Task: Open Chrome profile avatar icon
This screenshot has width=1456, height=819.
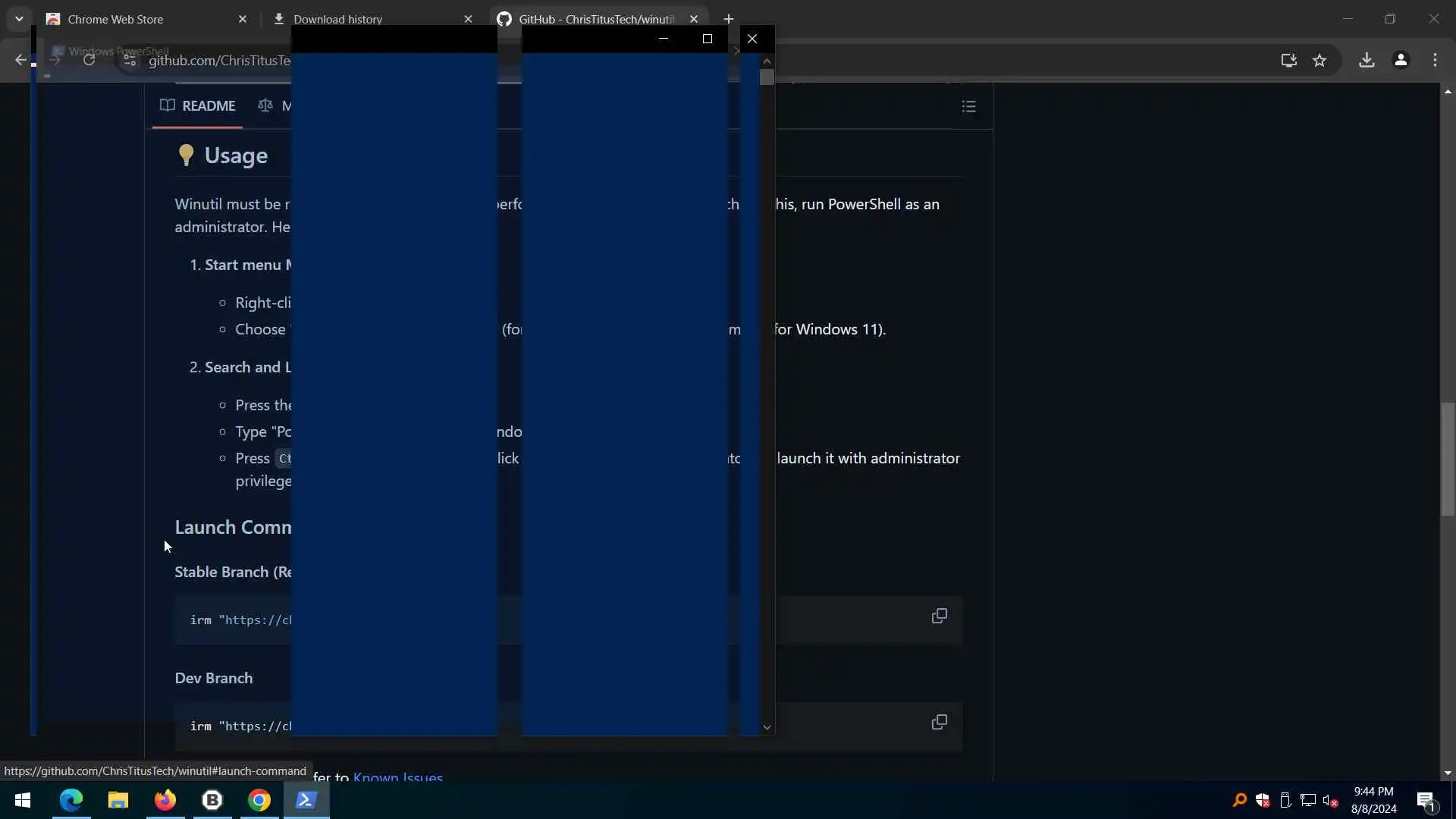Action: (x=1401, y=60)
